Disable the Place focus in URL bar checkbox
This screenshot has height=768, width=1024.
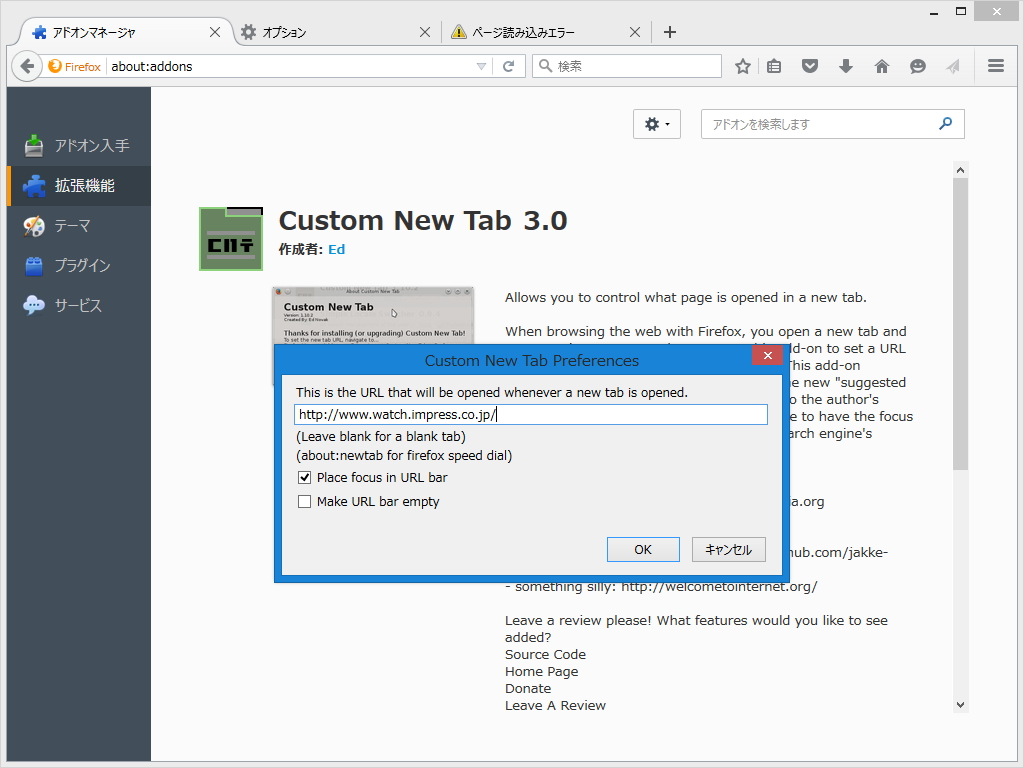pyautogui.click(x=305, y=478)
